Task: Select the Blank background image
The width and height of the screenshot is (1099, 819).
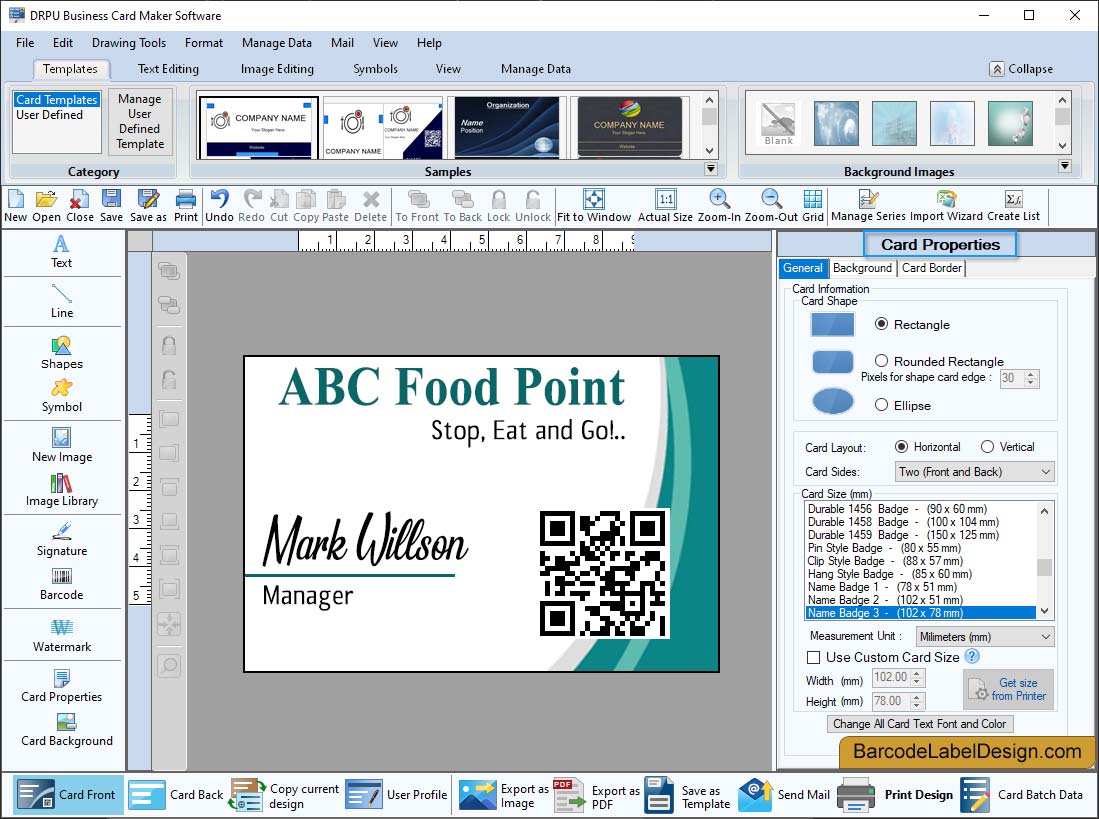Action: tap(779, 124)
